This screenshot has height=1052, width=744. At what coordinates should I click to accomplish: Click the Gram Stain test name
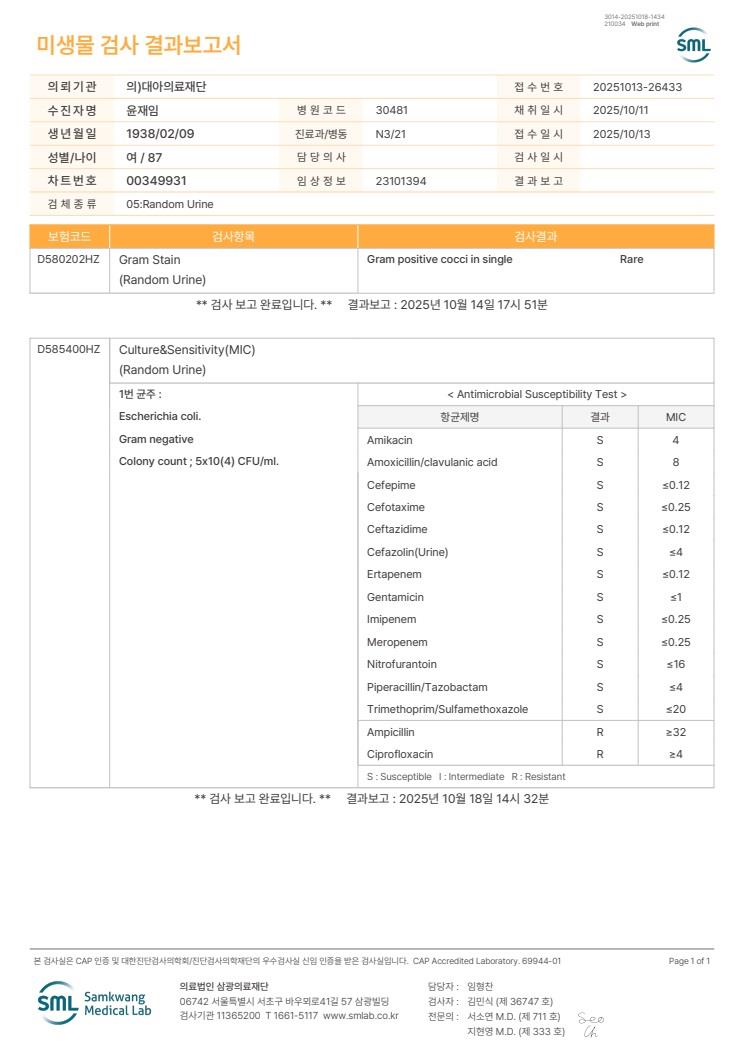pos(150,260)
